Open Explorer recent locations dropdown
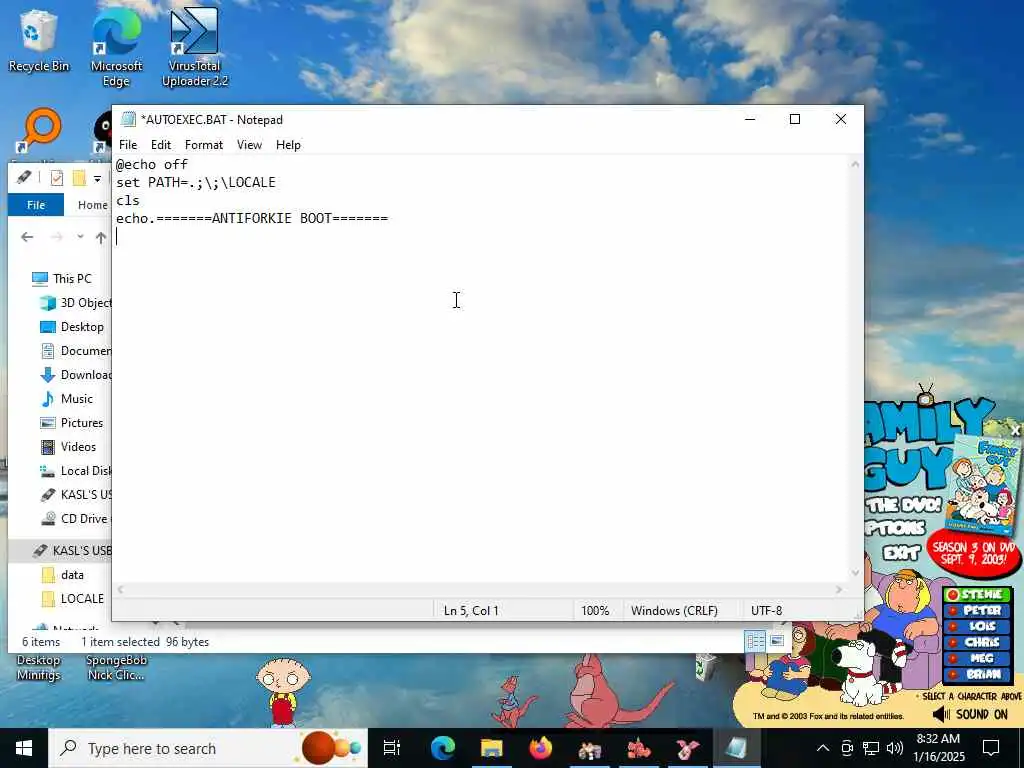The width and height of the screenshot is (1024, 768). 80,237
